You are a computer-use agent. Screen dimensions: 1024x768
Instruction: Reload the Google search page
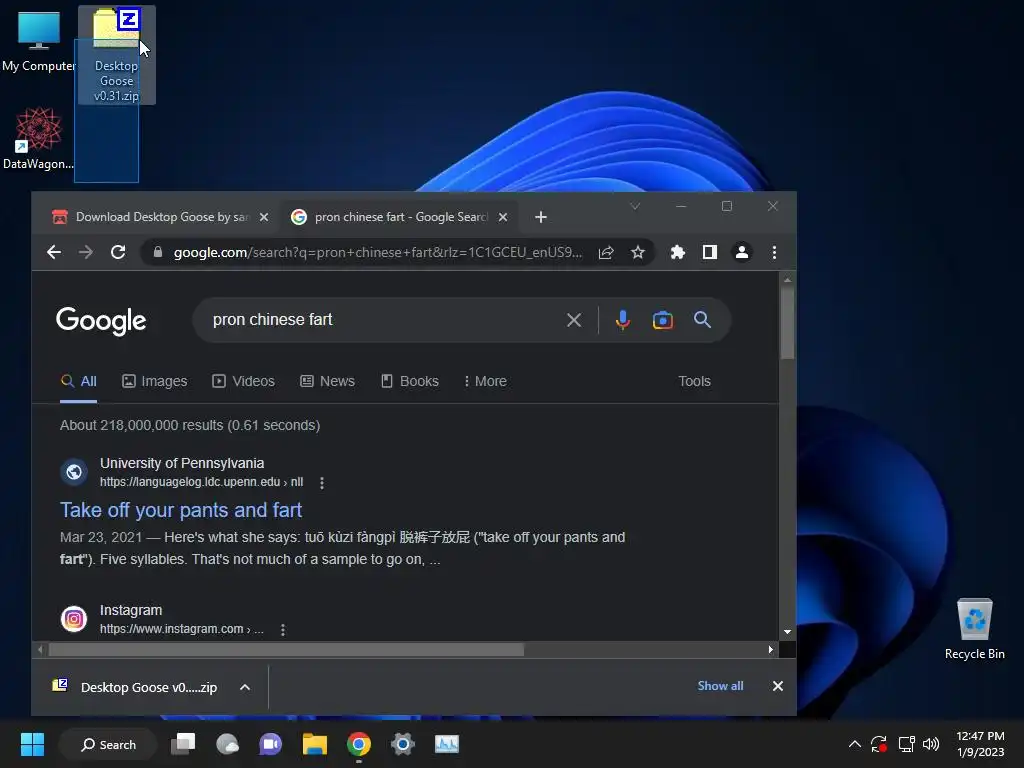pos(118,252)
